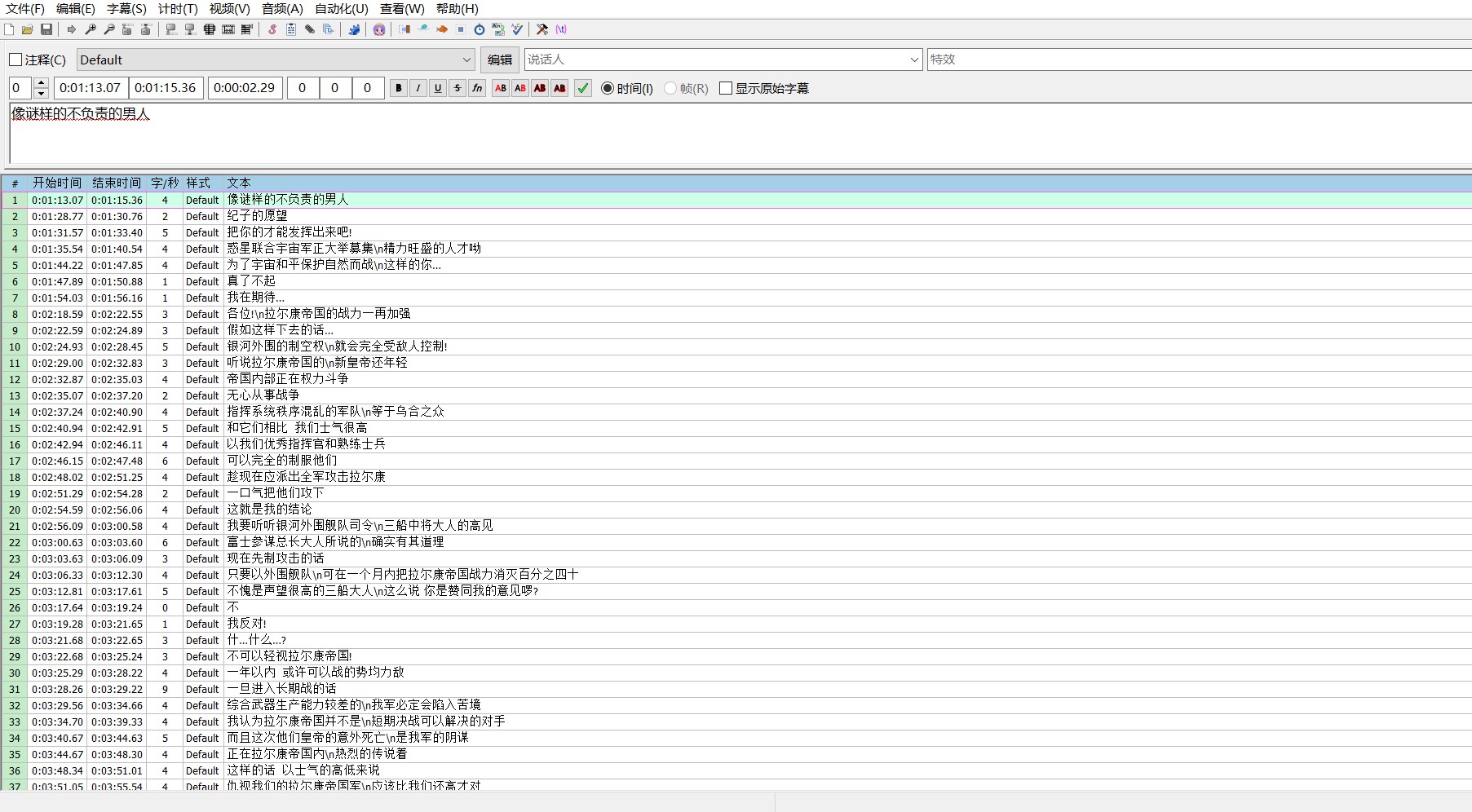
Task: Click the 特效 effect input field
Action: tap(1200, 60)
